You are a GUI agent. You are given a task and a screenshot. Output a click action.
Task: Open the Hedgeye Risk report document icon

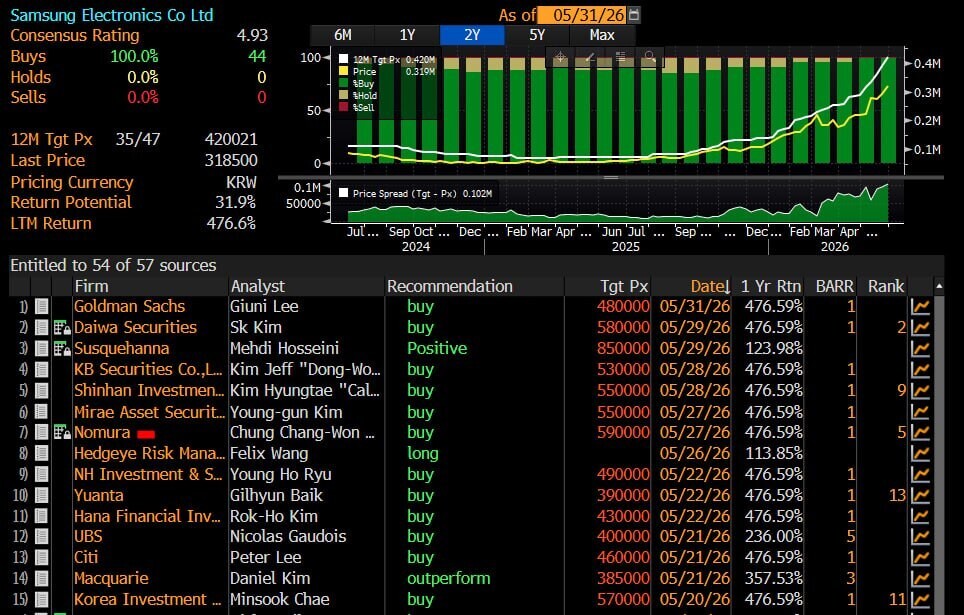(x=41, y=453)
